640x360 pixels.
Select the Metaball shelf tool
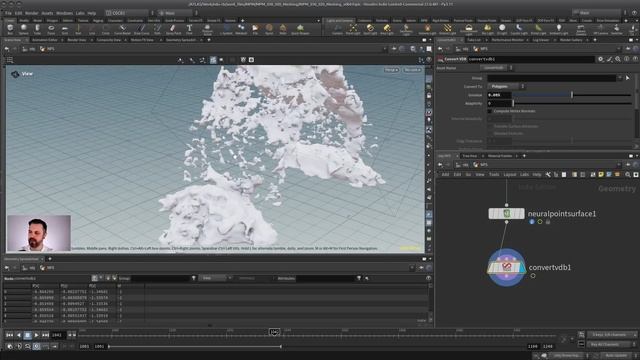point(241,29)
